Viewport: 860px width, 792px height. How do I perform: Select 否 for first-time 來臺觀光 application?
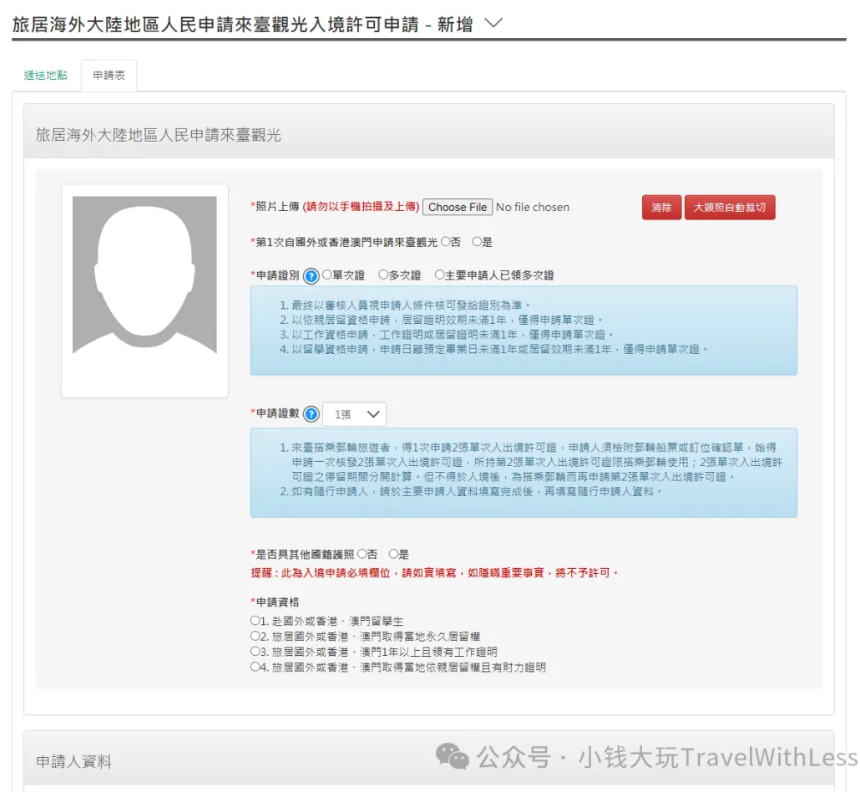click(x=445, y=242)
